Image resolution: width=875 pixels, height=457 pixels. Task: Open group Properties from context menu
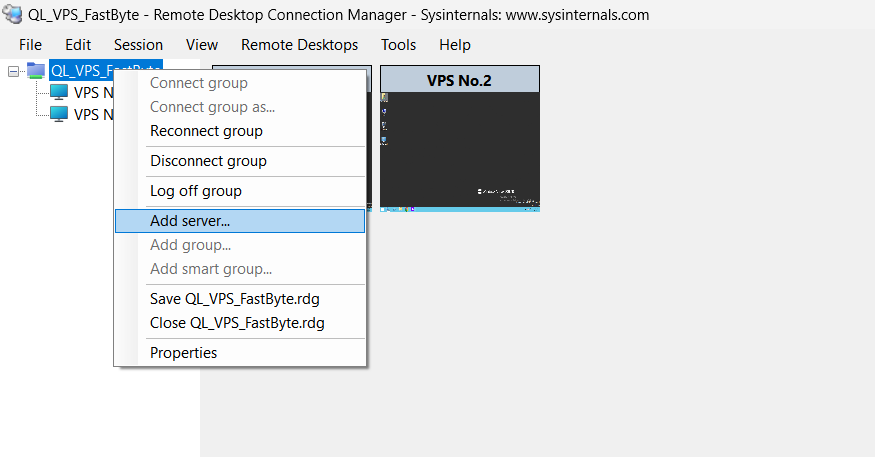coord(240,353)
